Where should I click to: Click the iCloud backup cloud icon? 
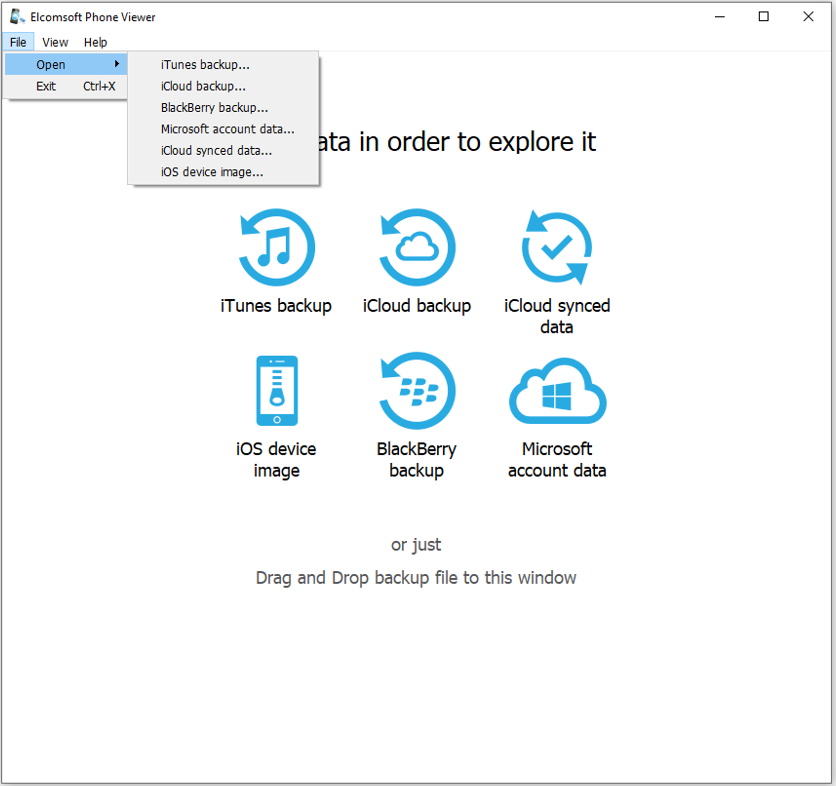[x=417, y=246]
